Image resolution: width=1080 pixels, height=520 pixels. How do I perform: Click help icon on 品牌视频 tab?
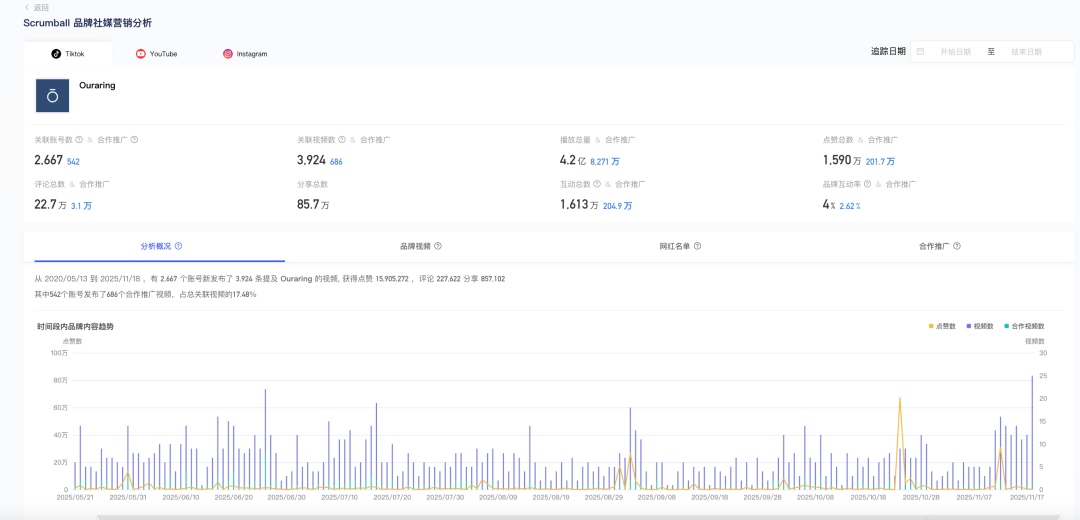click(x=438, y=246)
